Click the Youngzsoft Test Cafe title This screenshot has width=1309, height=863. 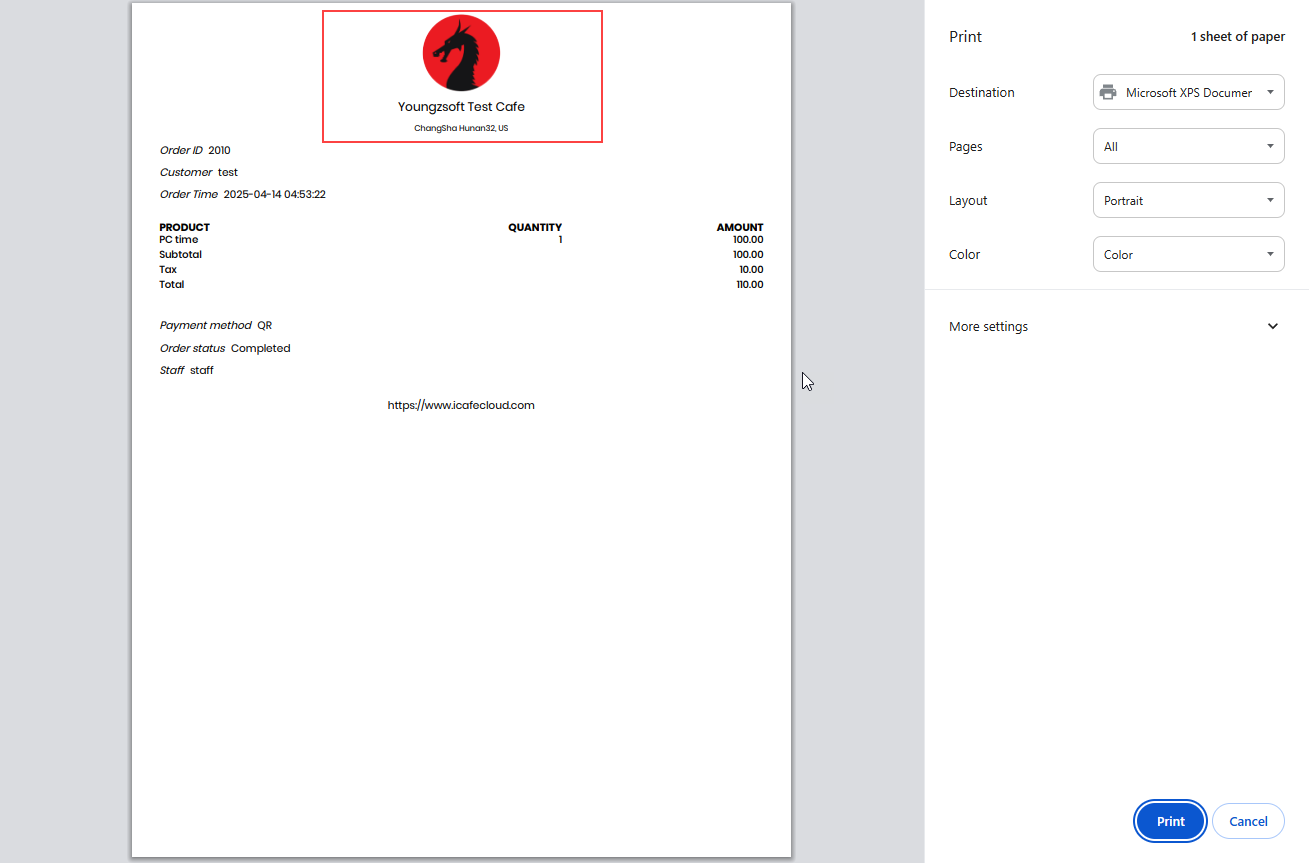tap(461, 107)
